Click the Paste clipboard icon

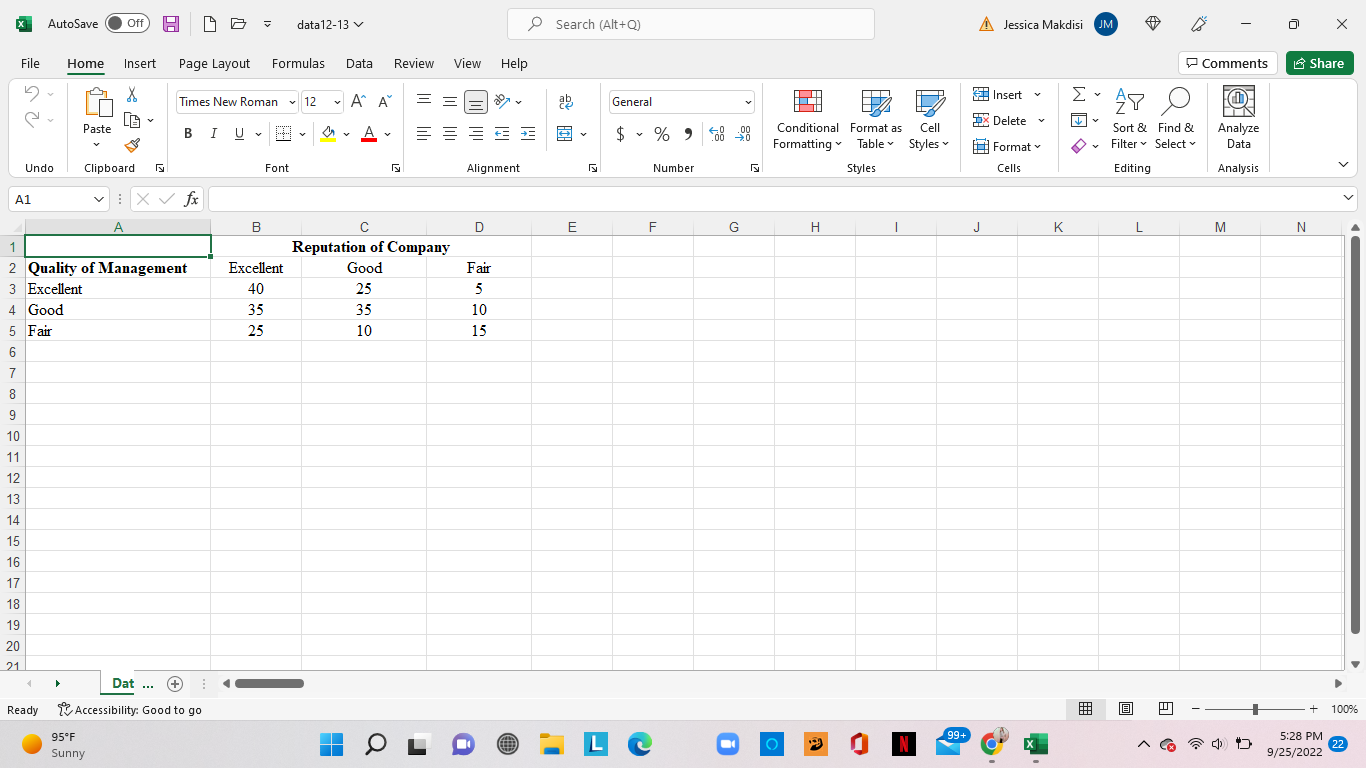(97, 104)
